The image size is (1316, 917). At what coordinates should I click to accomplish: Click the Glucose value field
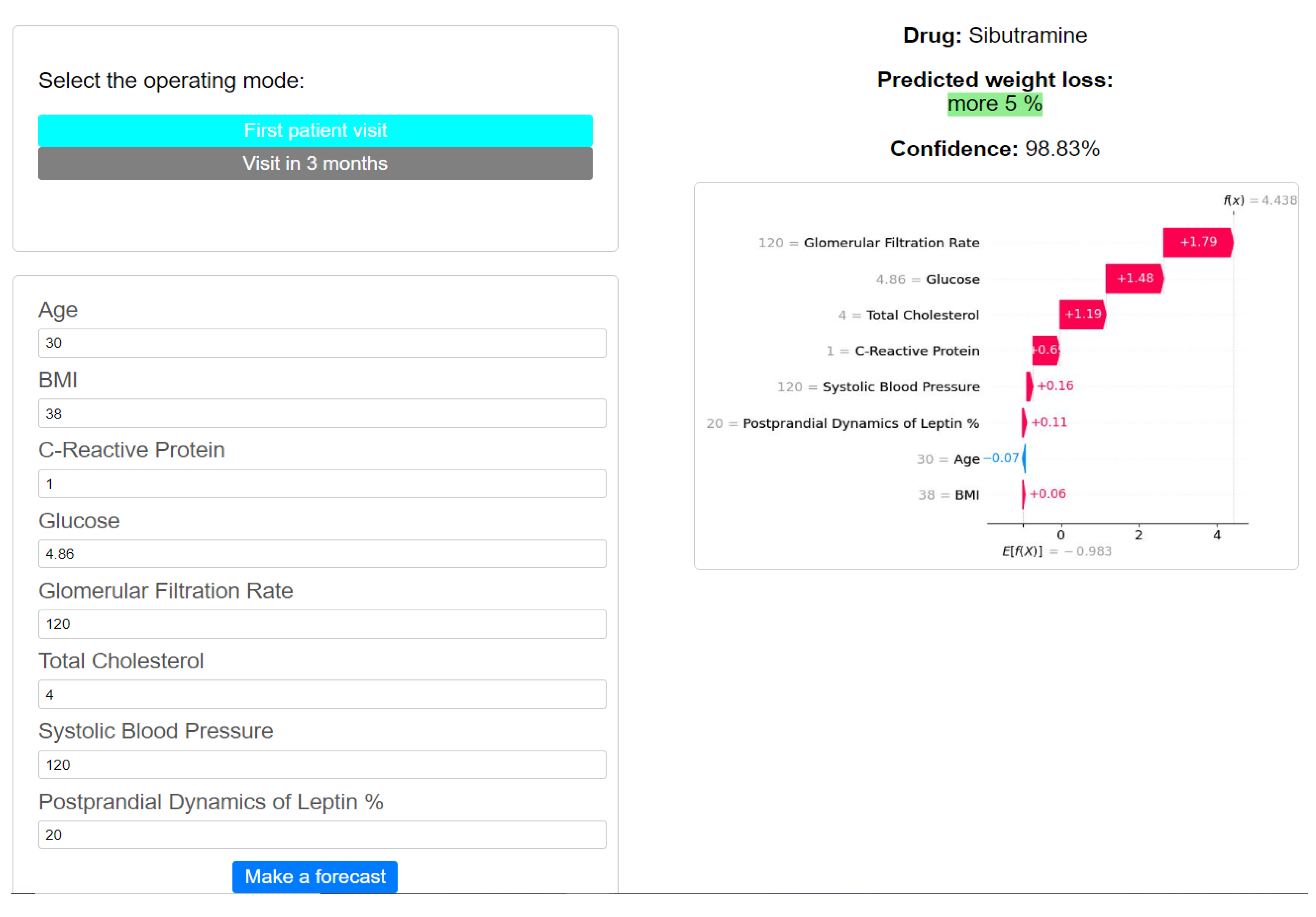(322, 554)
